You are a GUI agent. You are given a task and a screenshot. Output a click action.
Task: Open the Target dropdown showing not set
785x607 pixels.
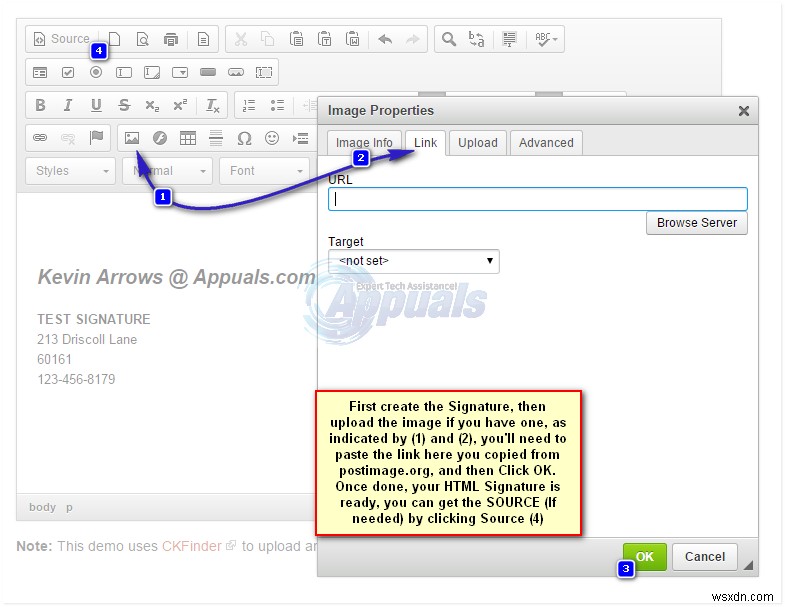point(414,261)
